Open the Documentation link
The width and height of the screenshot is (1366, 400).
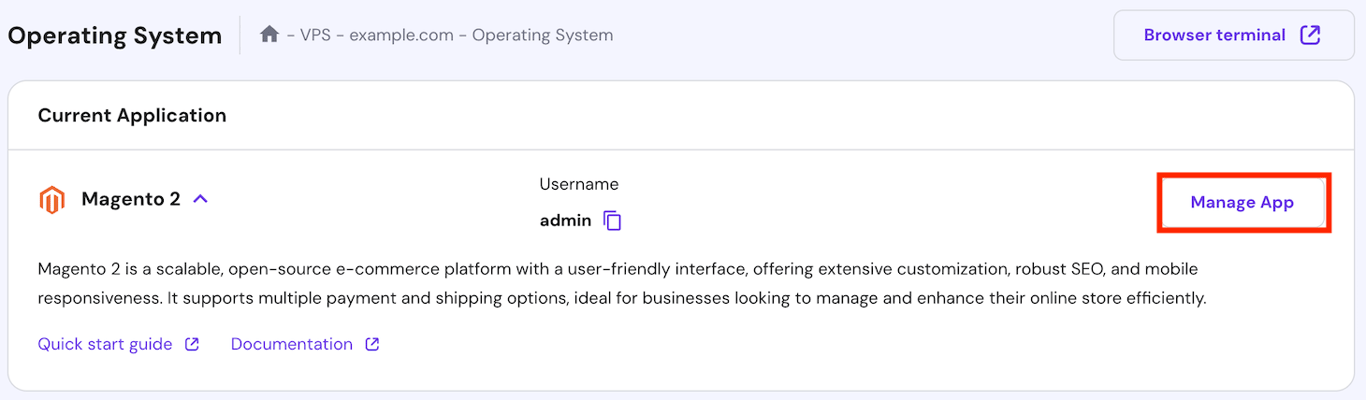click(x=292, y=344)
